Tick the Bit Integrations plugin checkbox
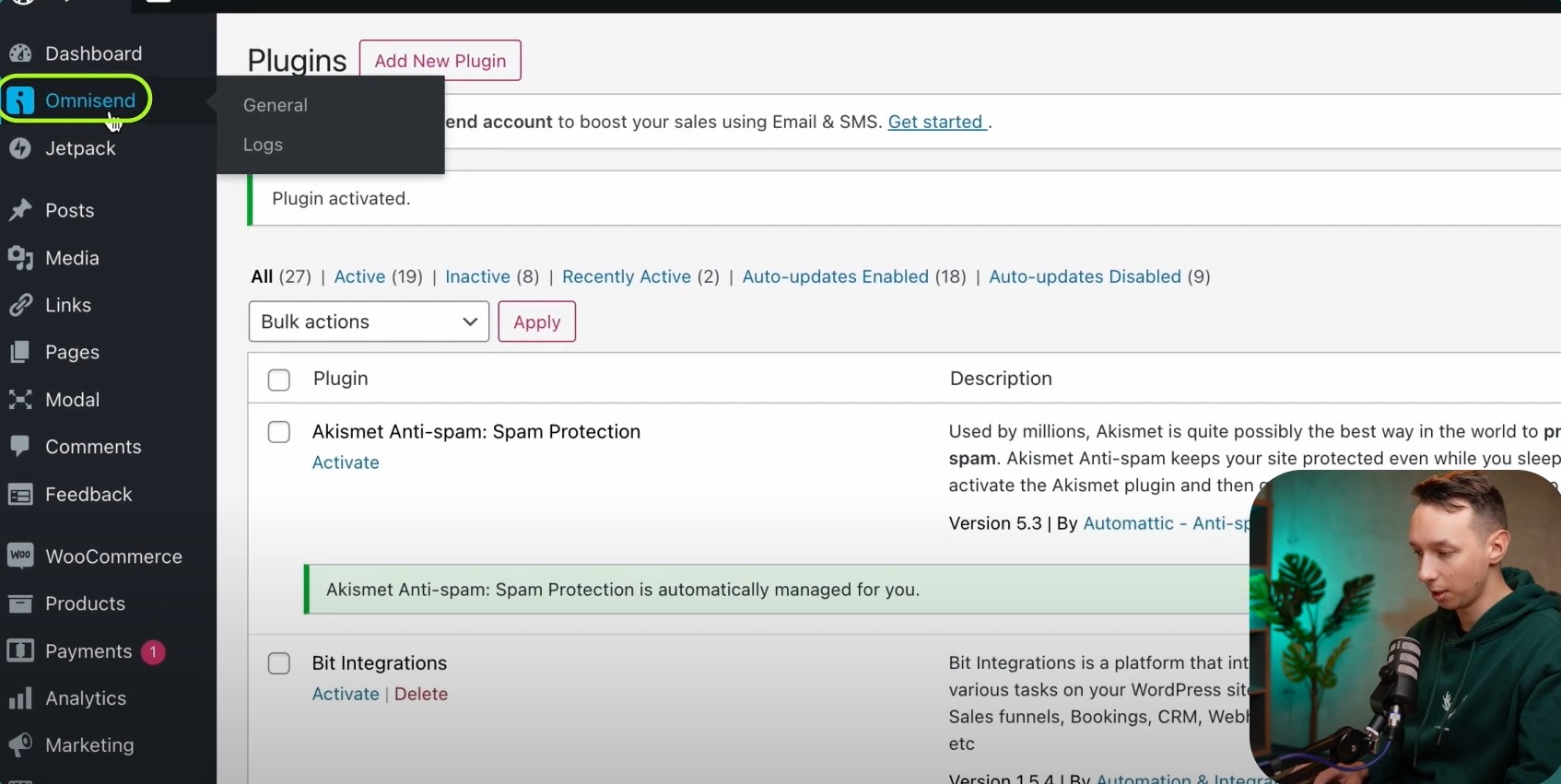 [x=278, y=663]
